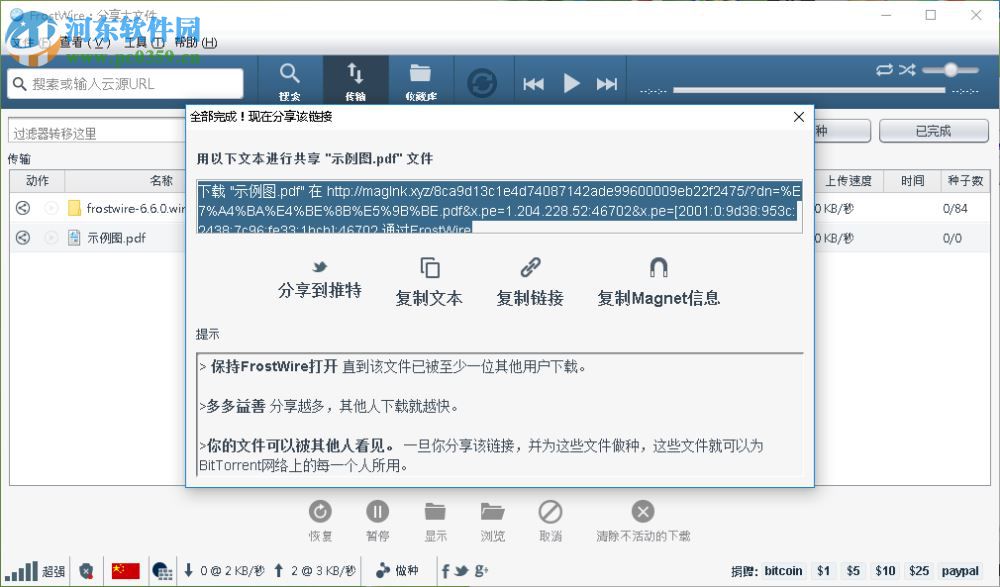This screenshot has height=587, width=1000.
Task: Adjust the volume slider
Action: [952, 70]
